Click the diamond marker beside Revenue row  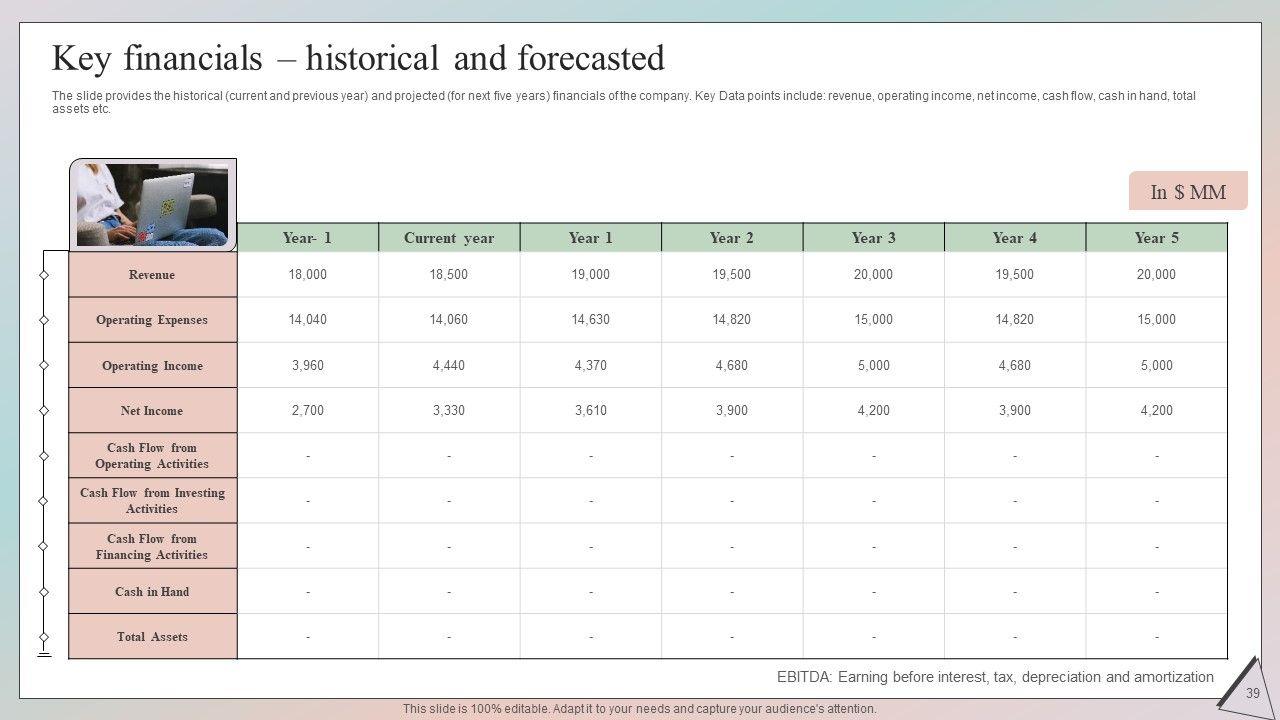click(x=44, y=275)
